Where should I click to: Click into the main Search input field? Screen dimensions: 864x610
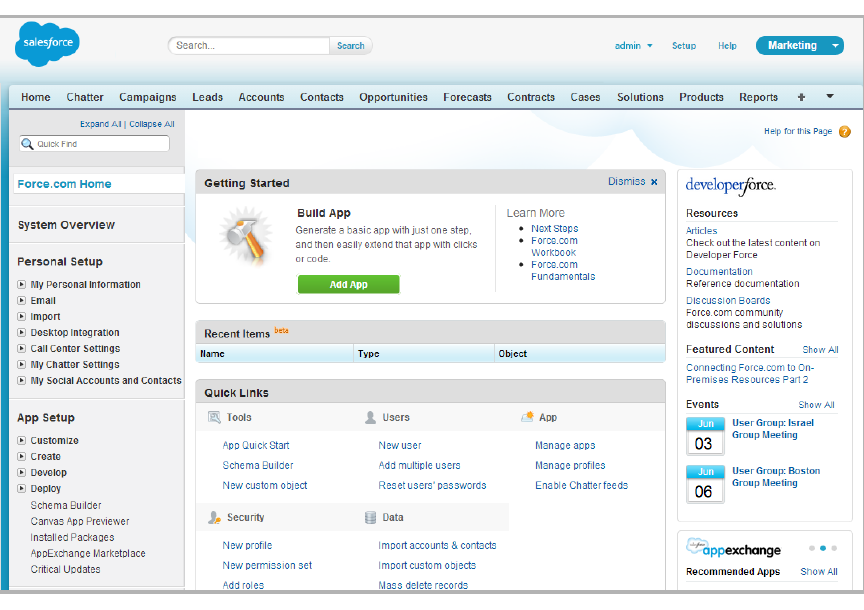pos(249,46)
